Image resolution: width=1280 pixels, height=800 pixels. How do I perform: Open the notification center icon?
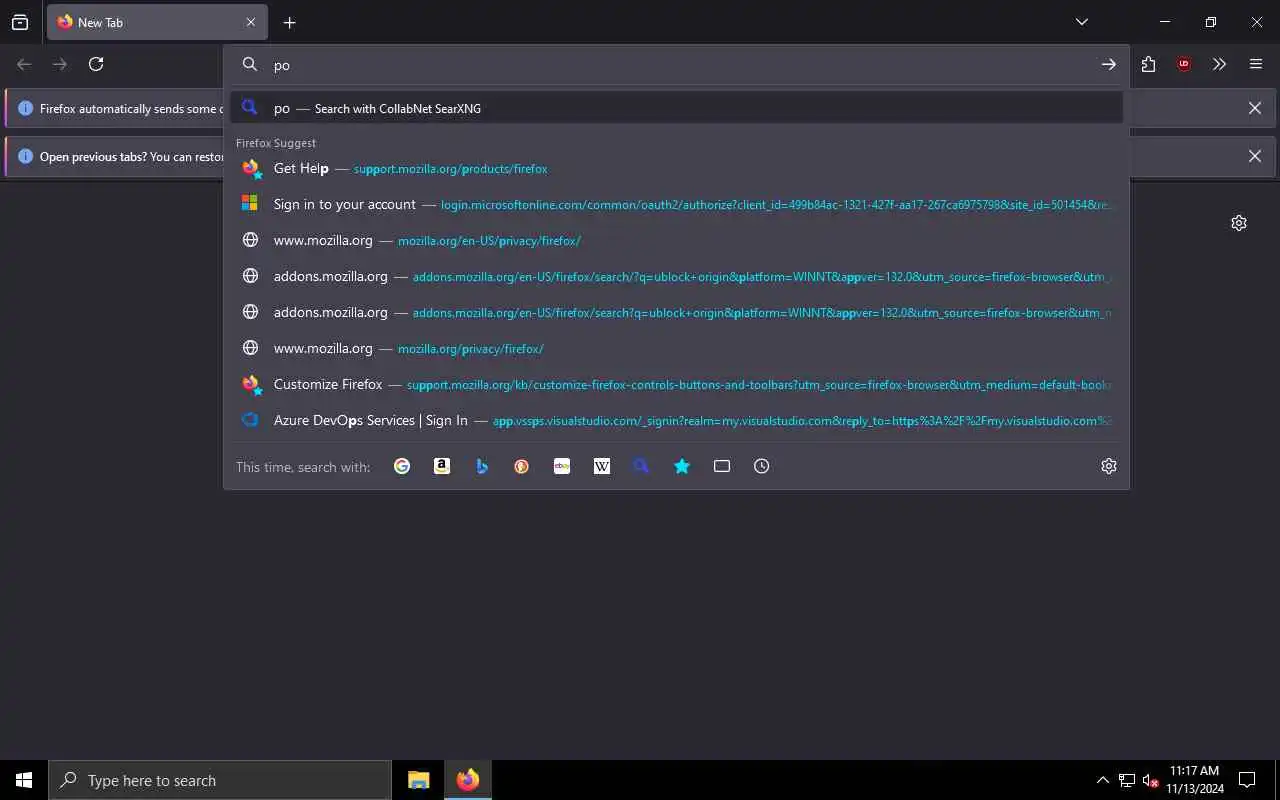(1247, 780)
